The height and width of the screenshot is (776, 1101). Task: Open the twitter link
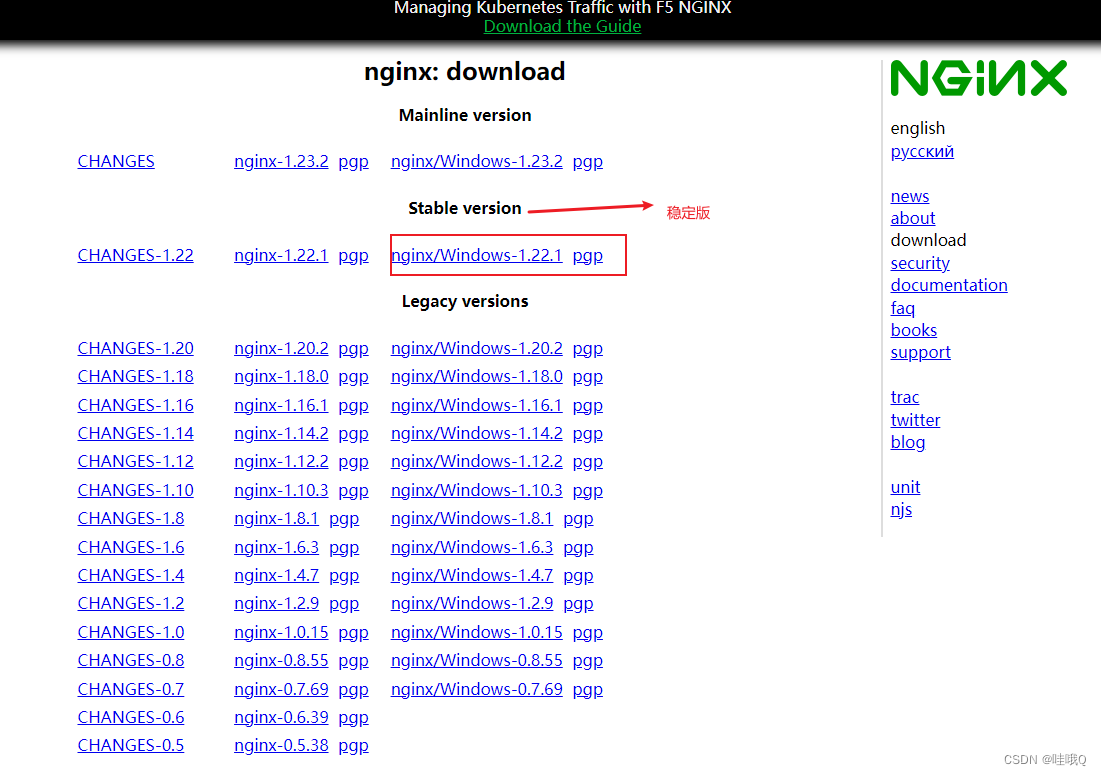click(x=915, y=420)
